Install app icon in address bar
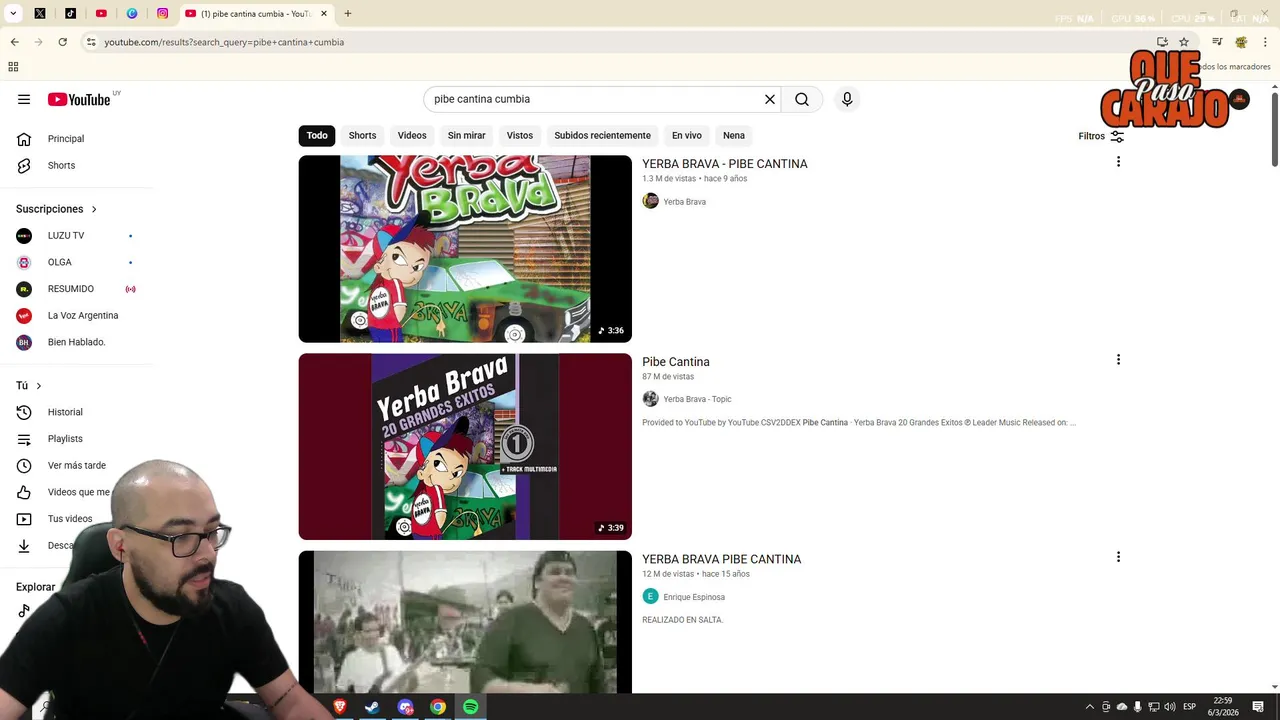The image size is (1280, 720). click(1162, 42)
